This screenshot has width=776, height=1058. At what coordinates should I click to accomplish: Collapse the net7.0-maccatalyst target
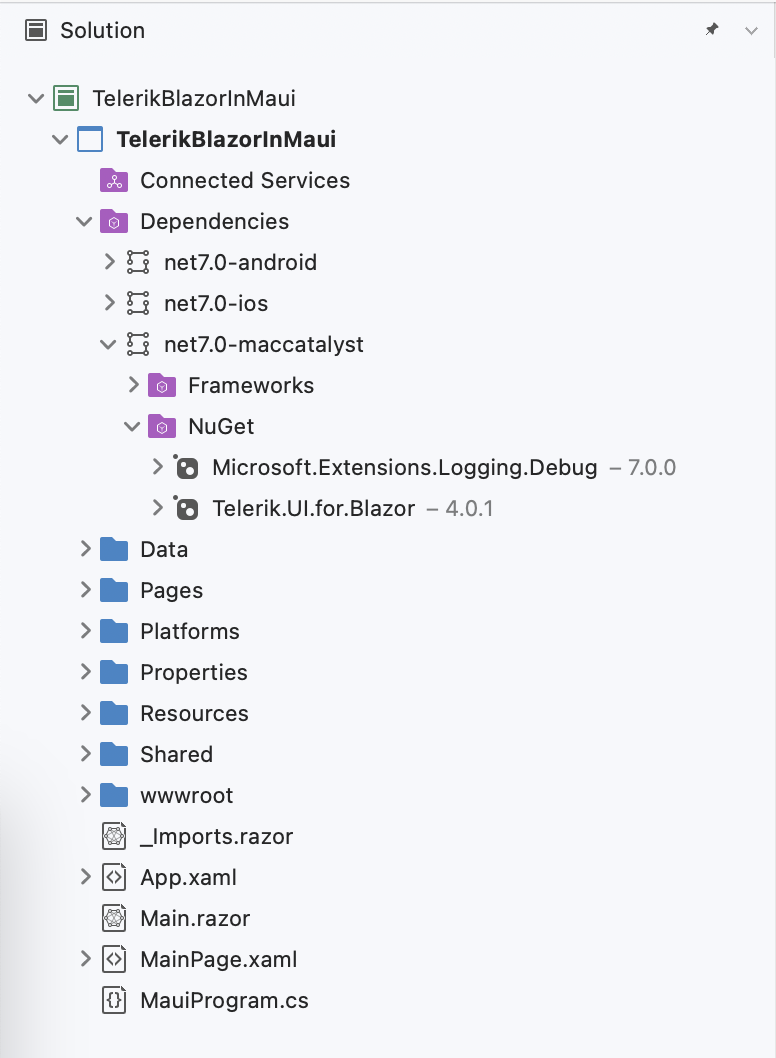108,345
